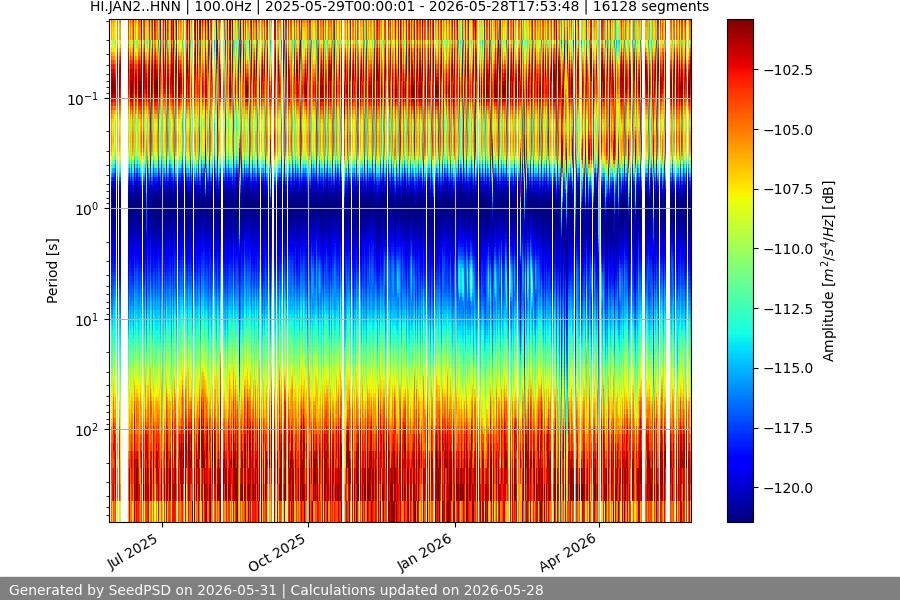Click the Amplitude [dB] colorbar label
This screenshot has height=600, width=900.
(828, 271)
